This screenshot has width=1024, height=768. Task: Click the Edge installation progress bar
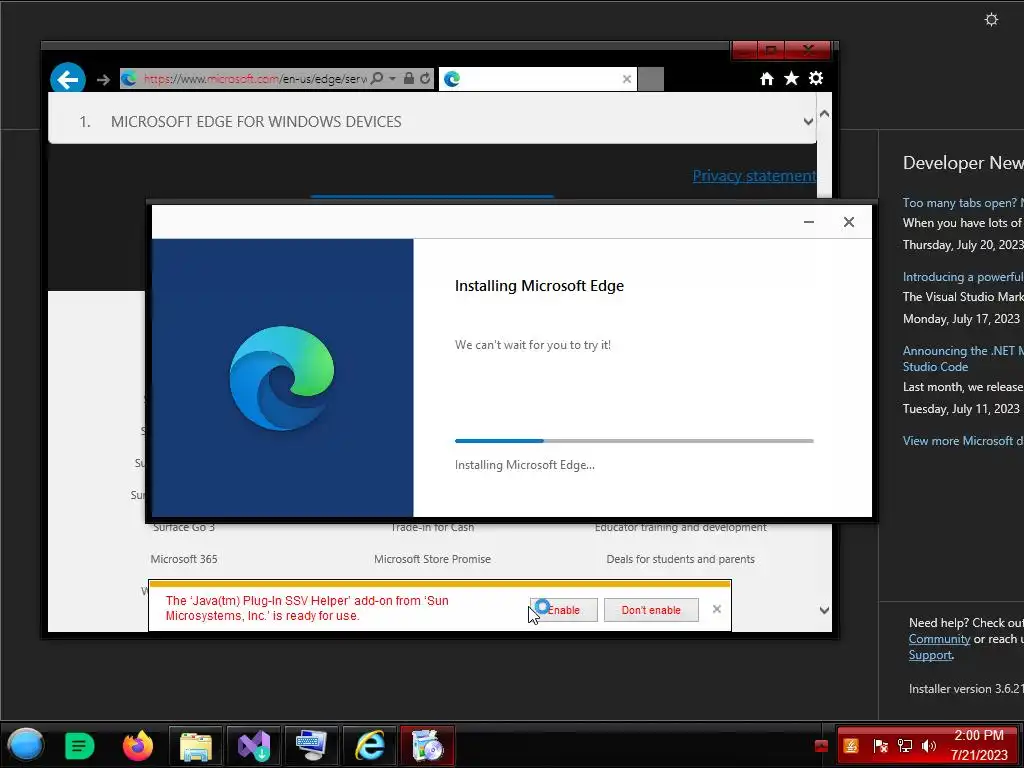[634, 441]
